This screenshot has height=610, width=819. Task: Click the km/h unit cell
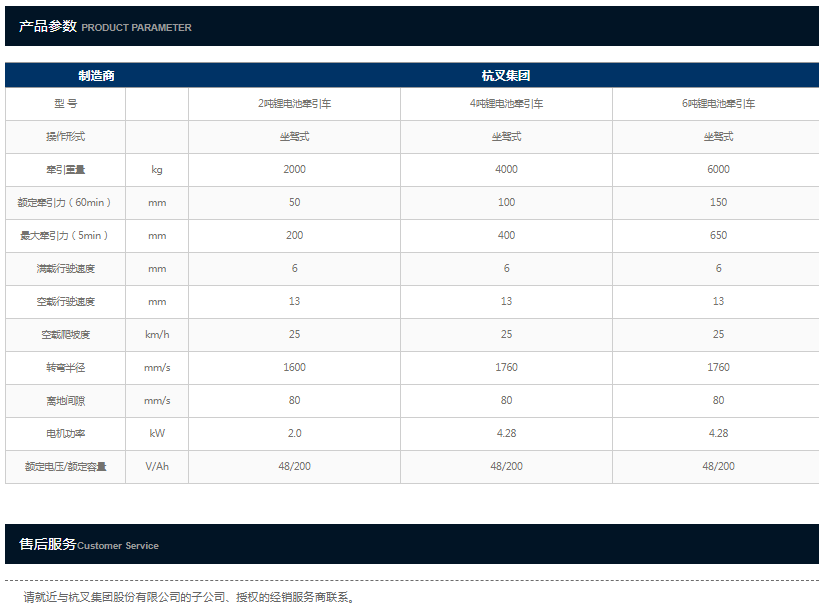click(x=157, y=334)
